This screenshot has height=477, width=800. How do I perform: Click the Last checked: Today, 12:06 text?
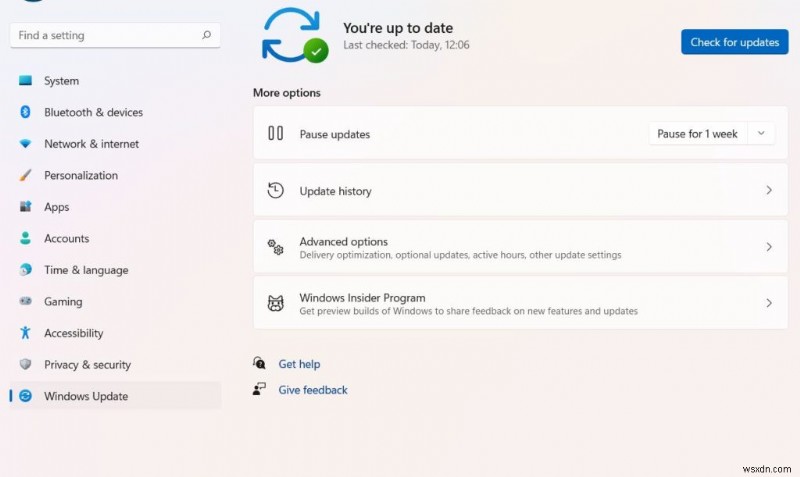click(406, 45)
